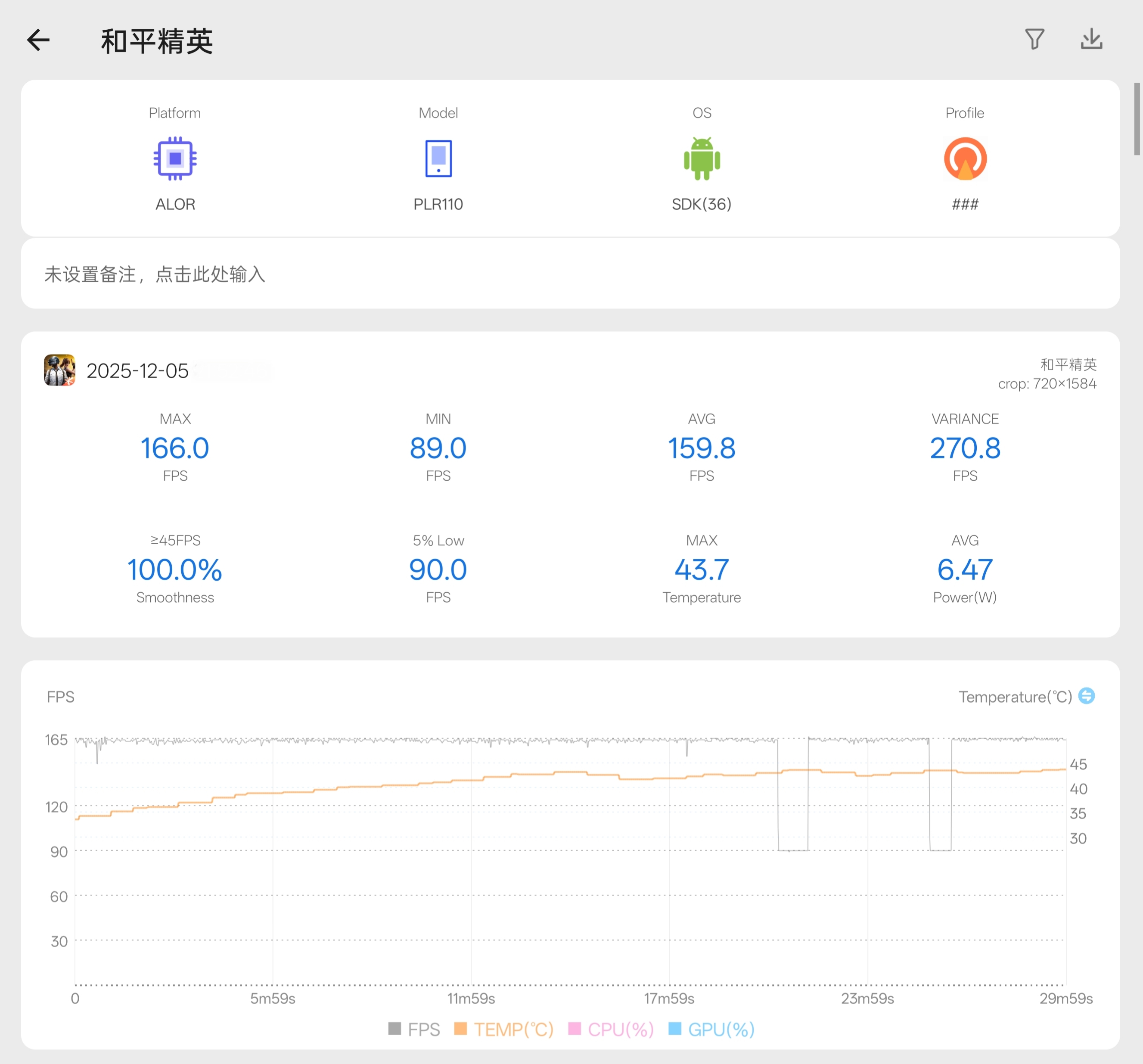
Task: Toggle the FPS legend series
Action: [414, 1029]
